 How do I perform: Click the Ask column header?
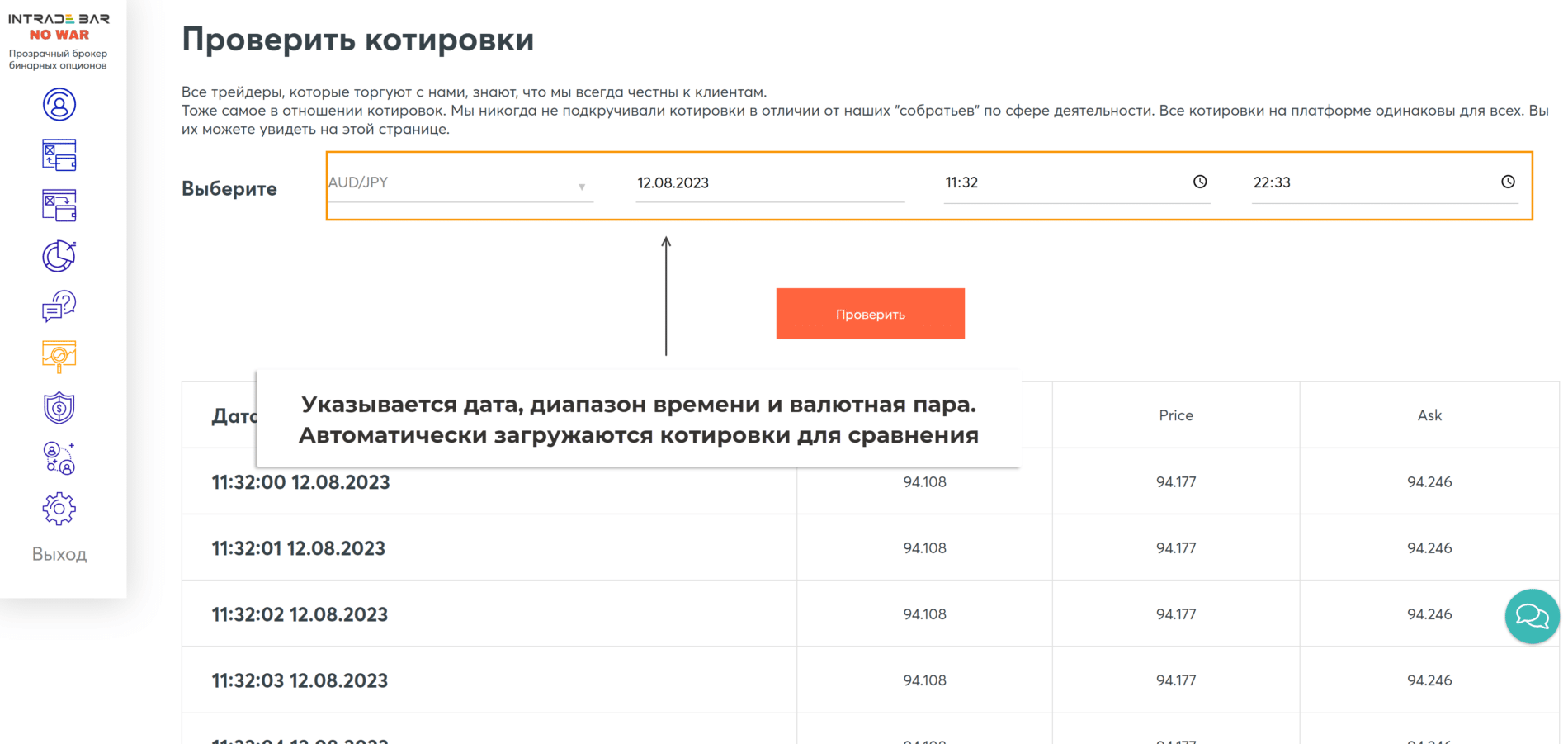[x=1429, y=415]
